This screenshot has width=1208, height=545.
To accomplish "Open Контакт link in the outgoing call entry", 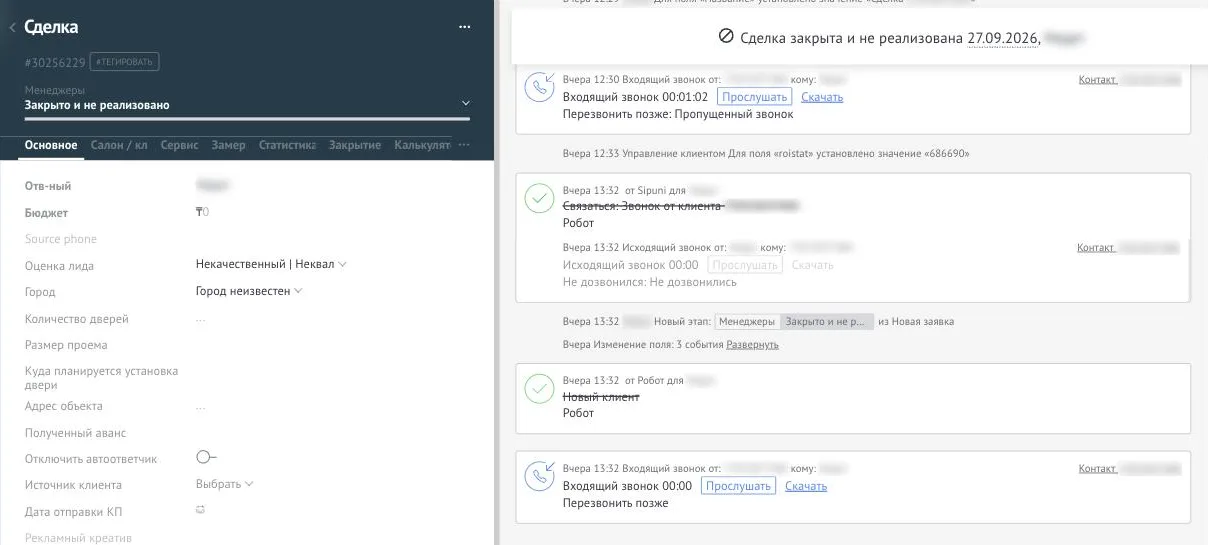I will 1096,247.
